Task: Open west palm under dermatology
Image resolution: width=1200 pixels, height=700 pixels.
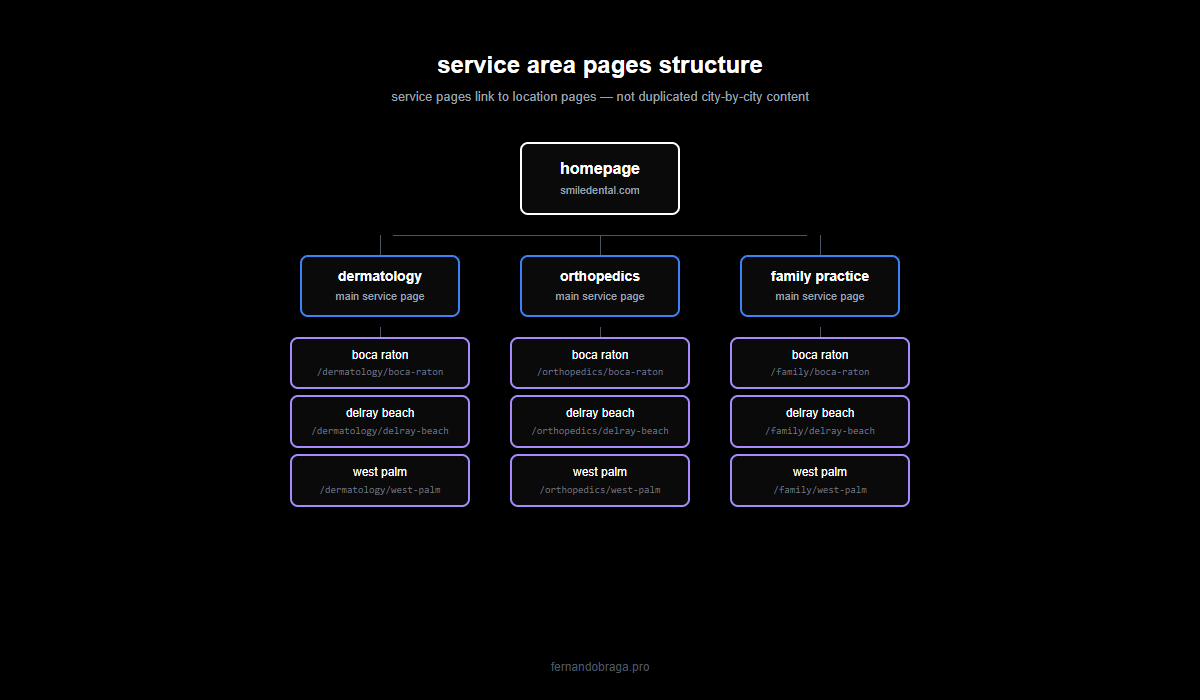Action: click(x=380, y=480)
